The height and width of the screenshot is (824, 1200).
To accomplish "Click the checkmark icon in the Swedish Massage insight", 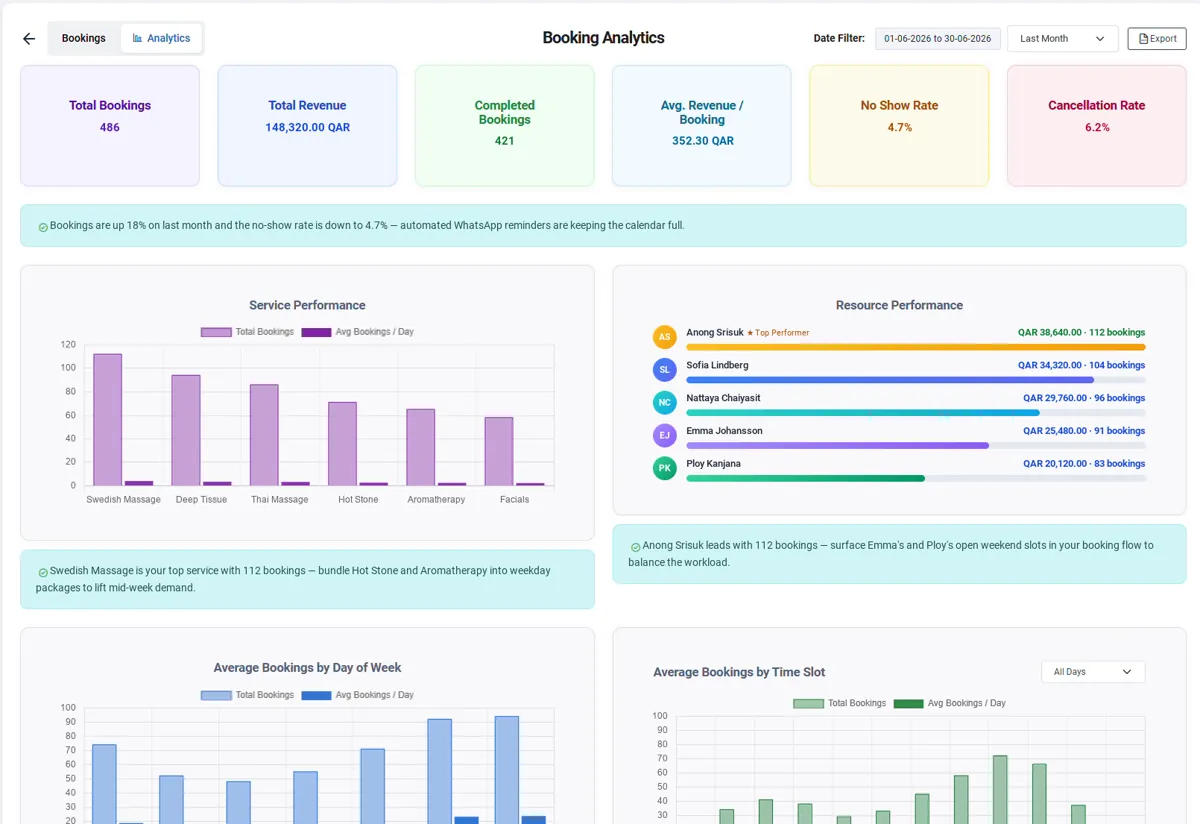I will [x=43, y=572].
